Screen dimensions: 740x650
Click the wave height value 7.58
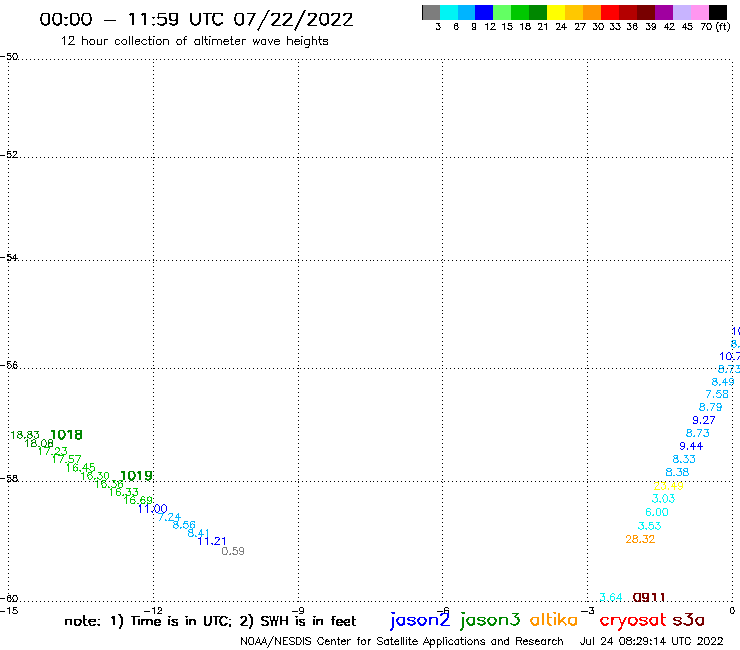(717, 394)
